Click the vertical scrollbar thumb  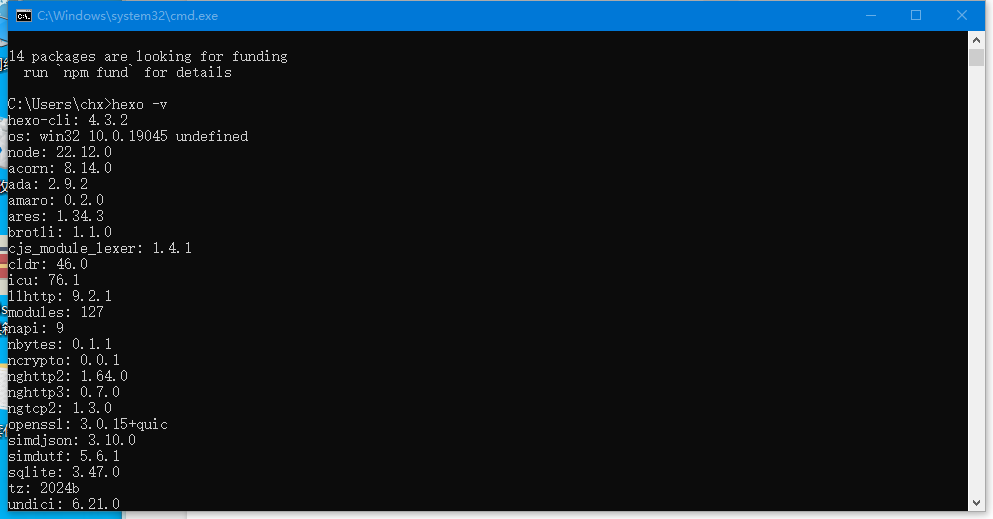(976, 57)
